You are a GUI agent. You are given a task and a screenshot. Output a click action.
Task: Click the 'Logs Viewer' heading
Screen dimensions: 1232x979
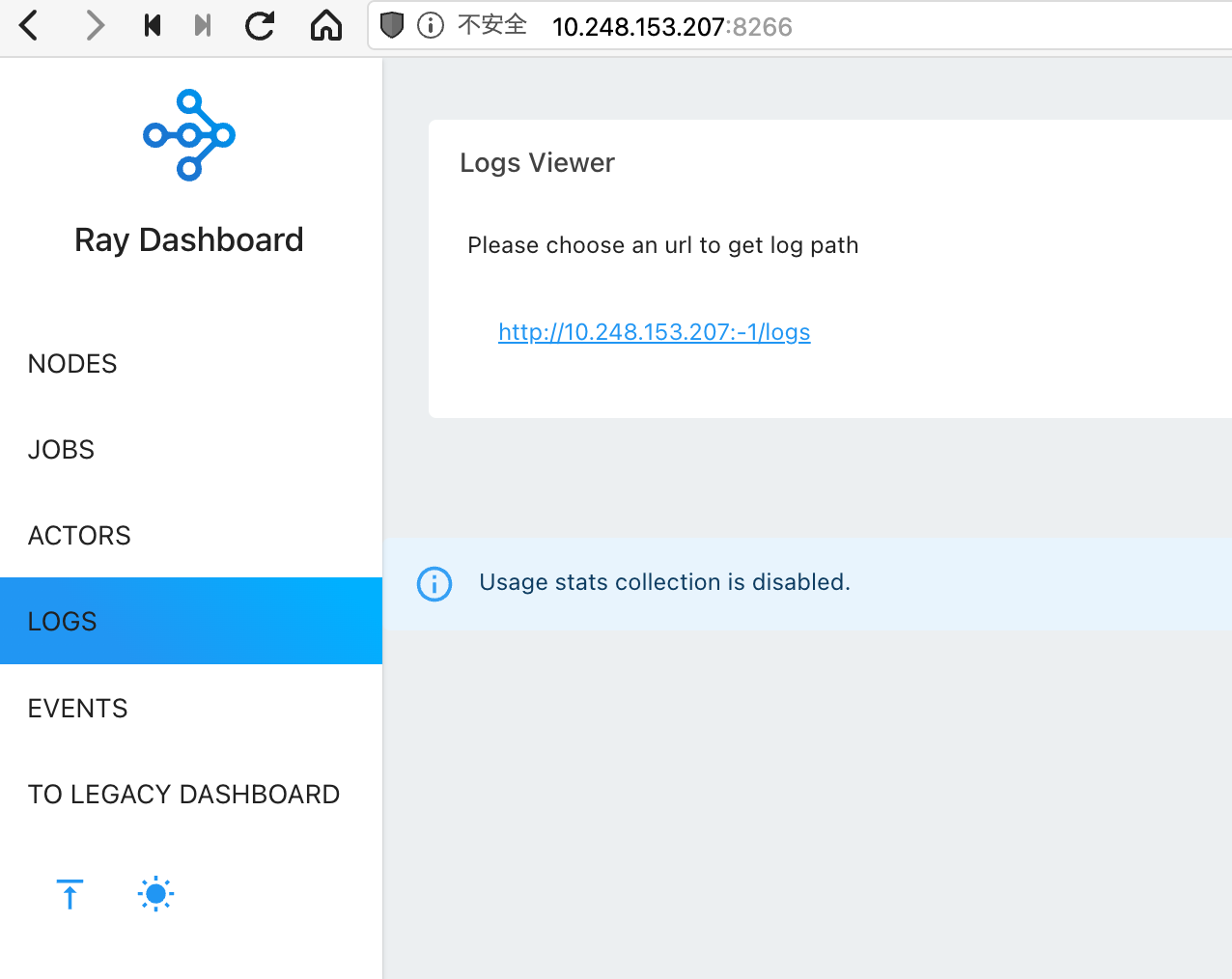click(537, 163)
